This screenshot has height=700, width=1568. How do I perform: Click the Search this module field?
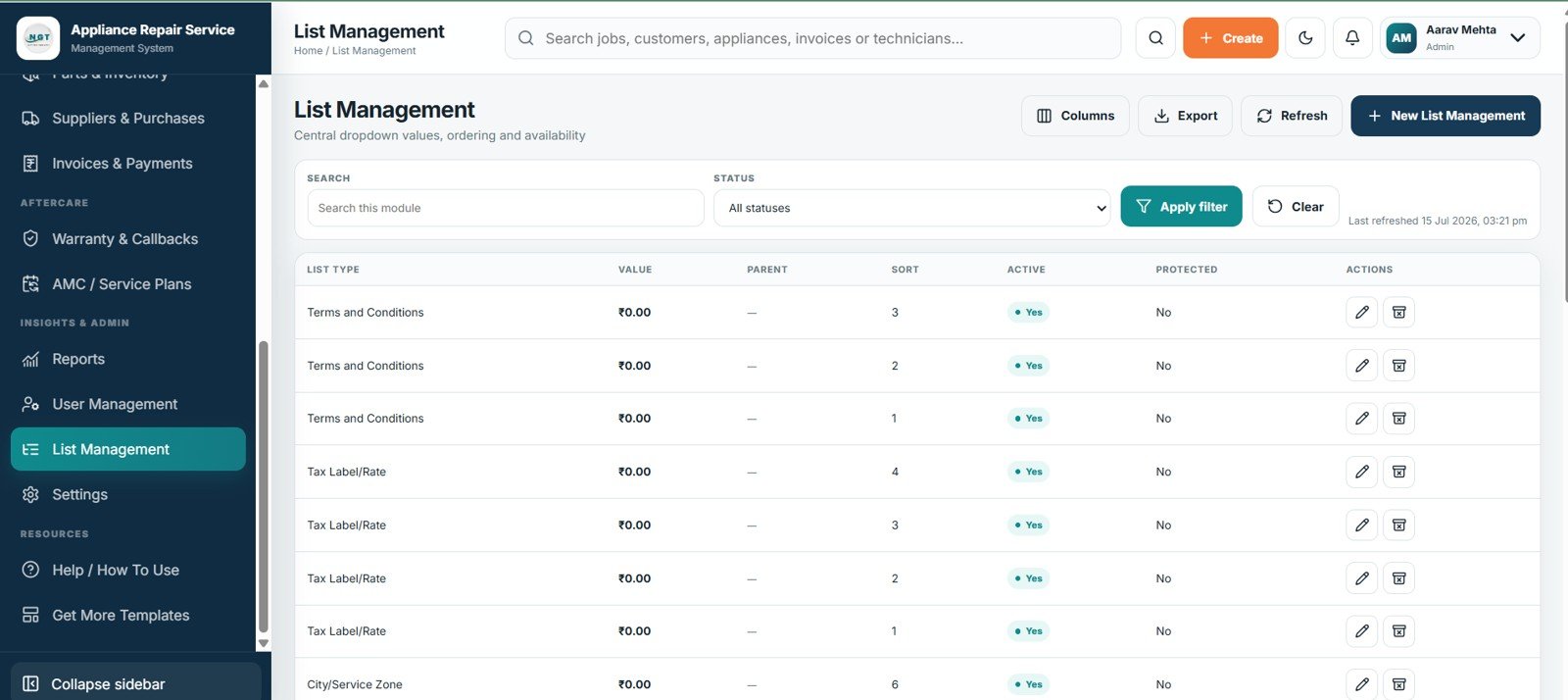point(506,208)
